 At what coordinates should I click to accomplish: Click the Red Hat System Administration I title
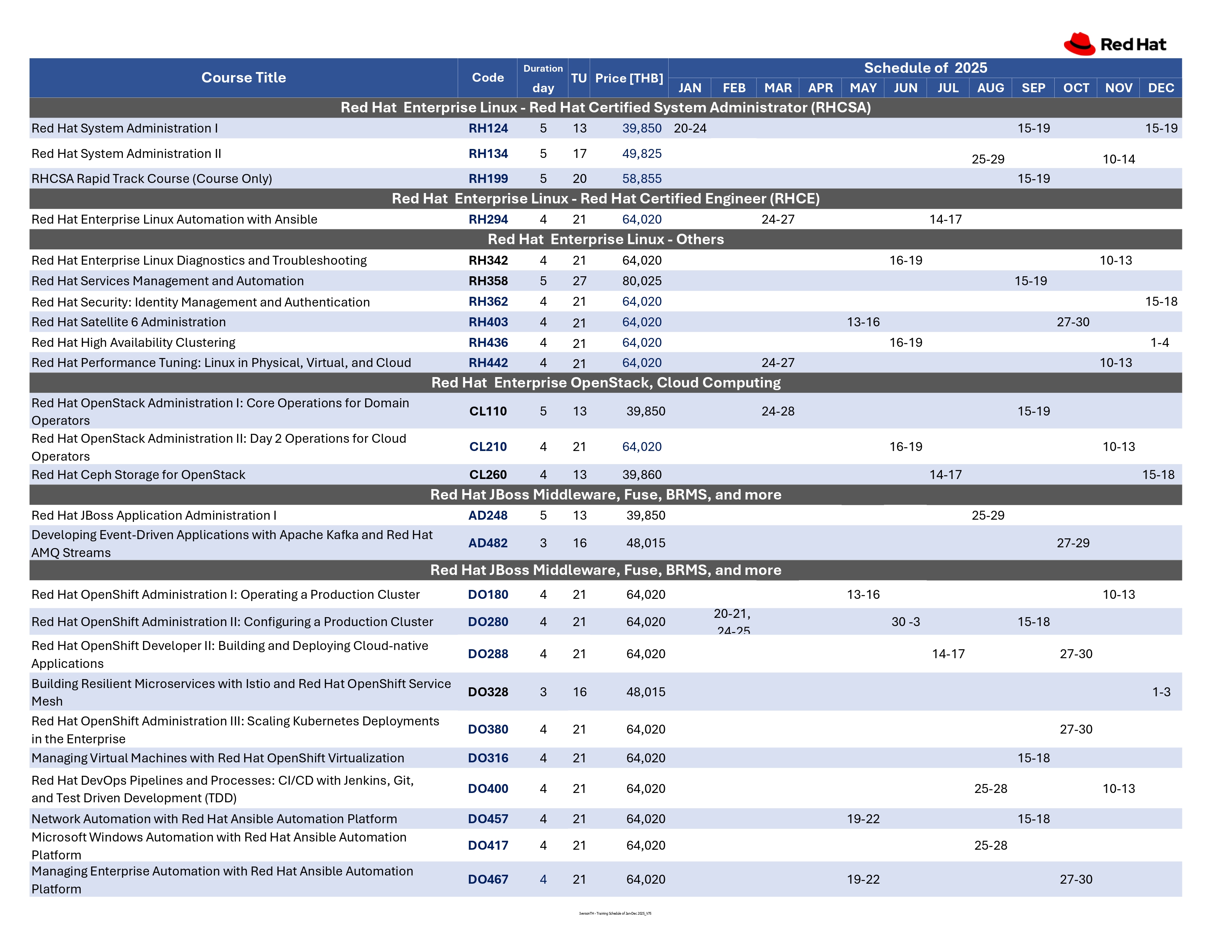pos(125,128)
